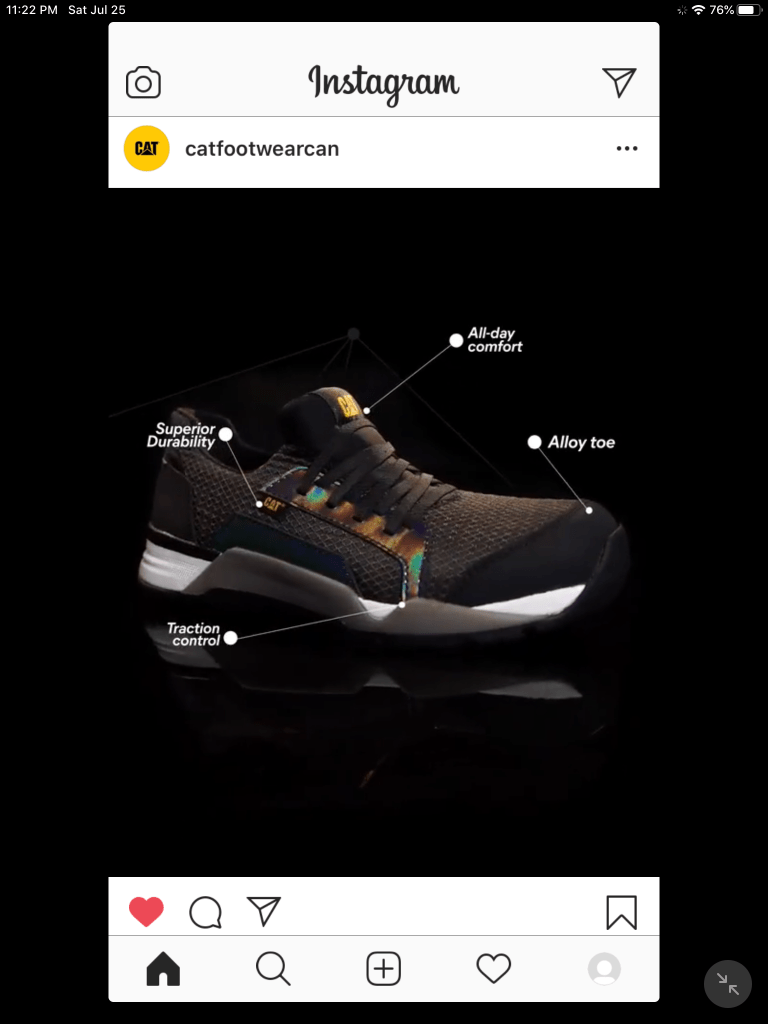The image size is (768, 1024).
Task: Tap the All-day comfort hotspot dot
Action: [x=456, y=340]
